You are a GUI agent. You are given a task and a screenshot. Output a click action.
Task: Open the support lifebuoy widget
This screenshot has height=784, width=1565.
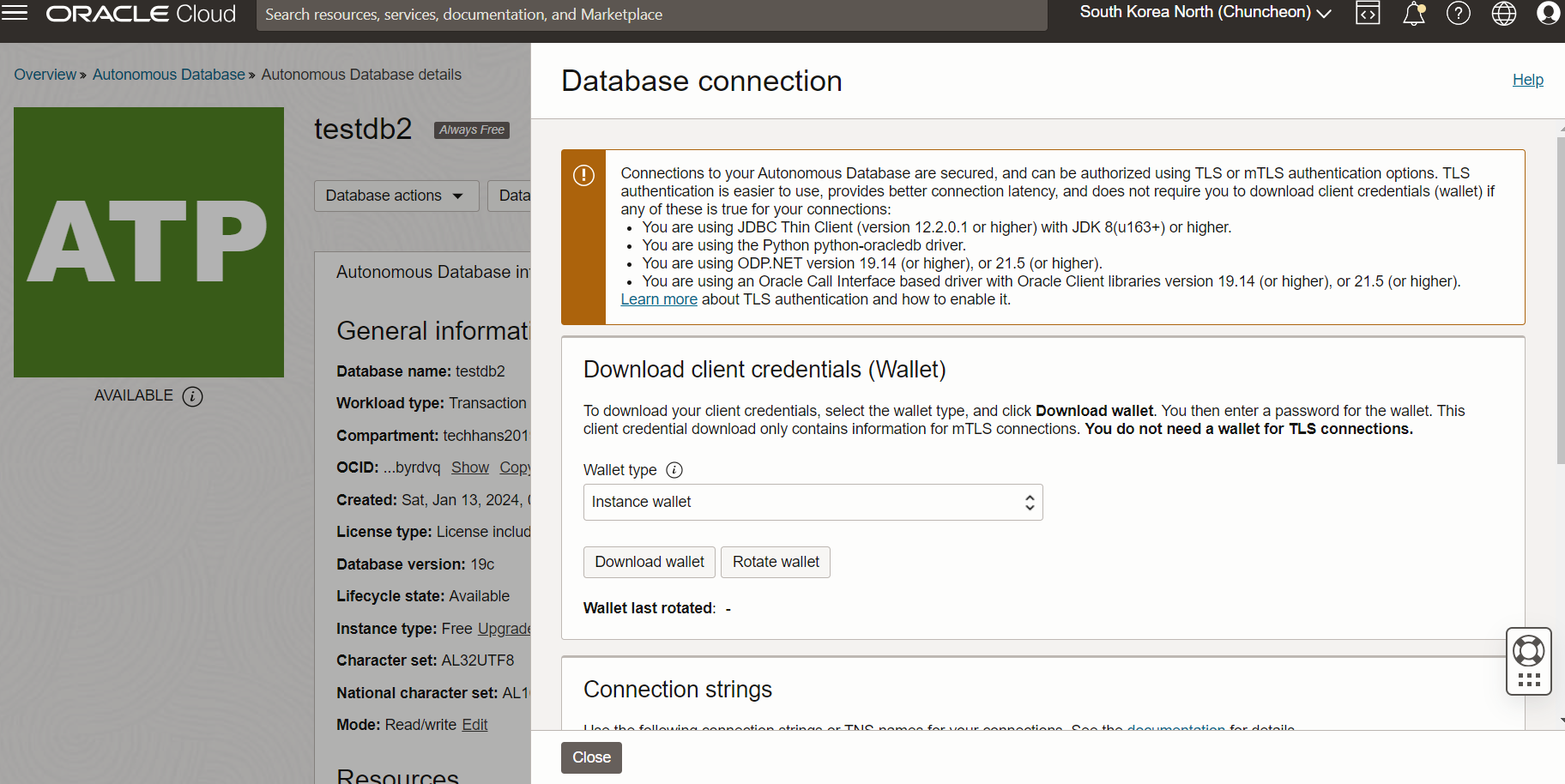(1529, 651)
